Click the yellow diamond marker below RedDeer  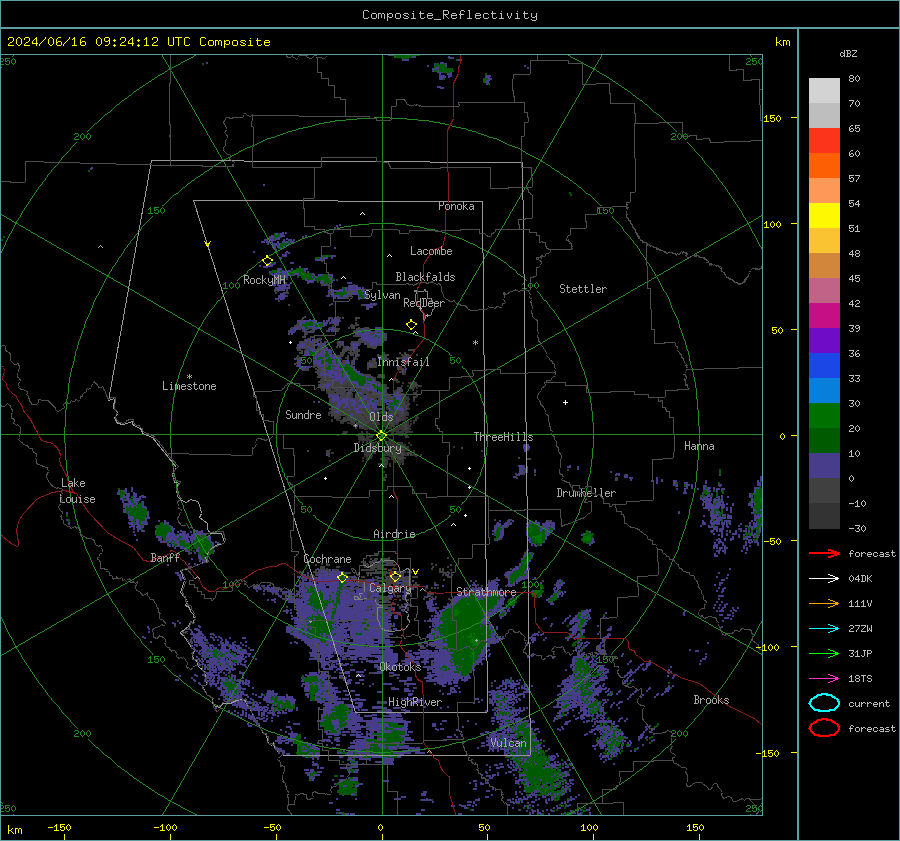[x=411, y=324]
